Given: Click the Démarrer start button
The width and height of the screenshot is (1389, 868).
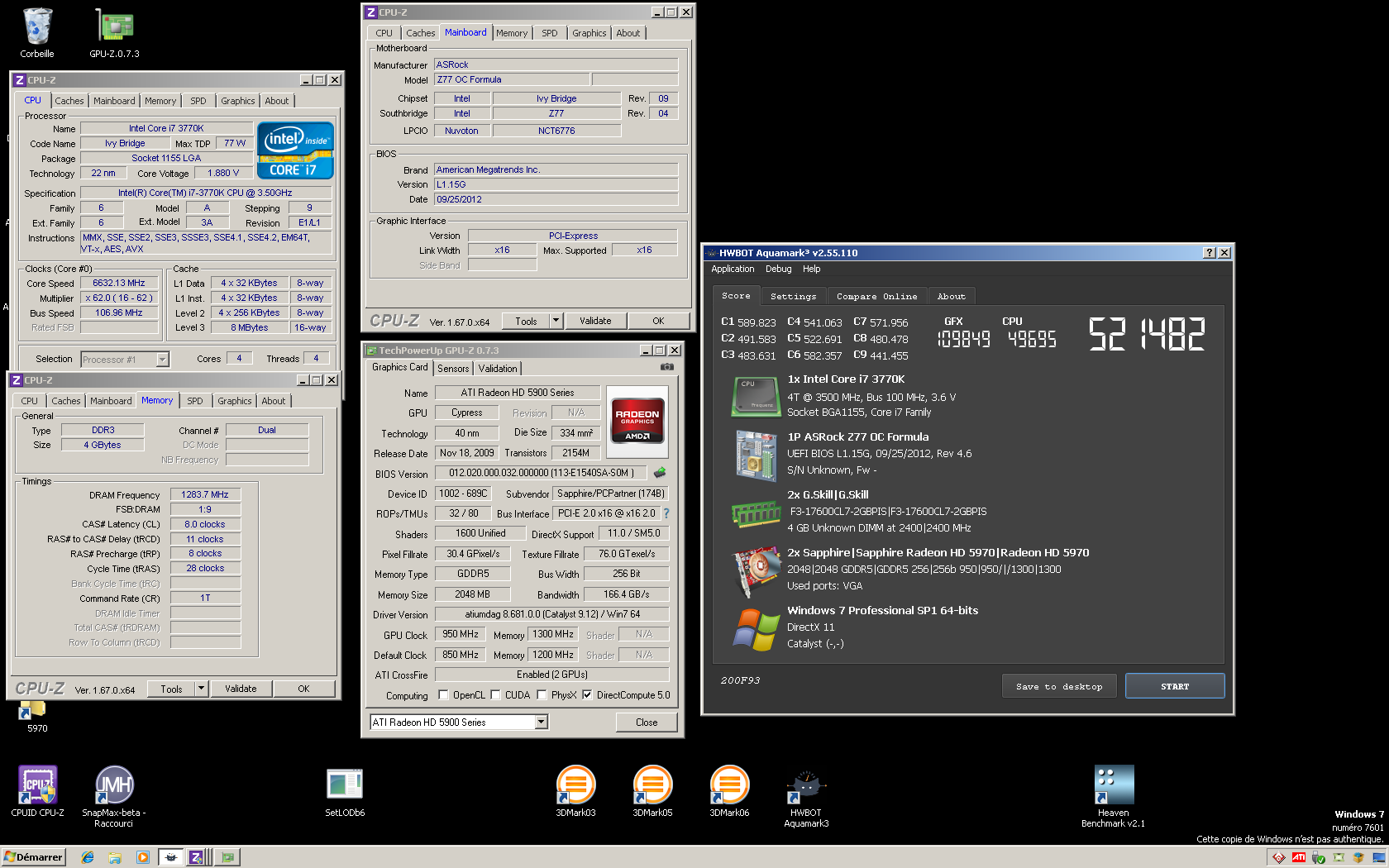Looking at the screenshot, I should pyautogui.click(x=34, y=857).
